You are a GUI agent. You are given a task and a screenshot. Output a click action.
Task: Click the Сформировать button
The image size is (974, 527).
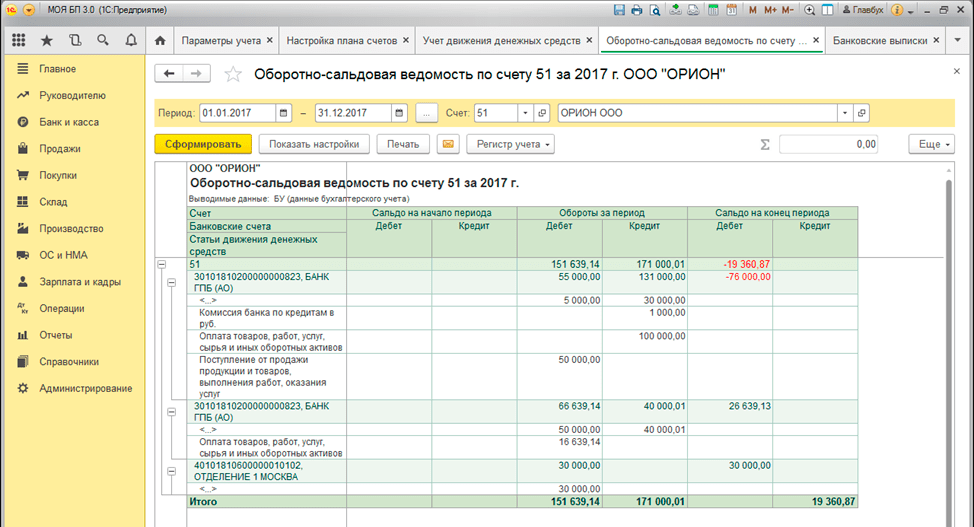[203, 144]
